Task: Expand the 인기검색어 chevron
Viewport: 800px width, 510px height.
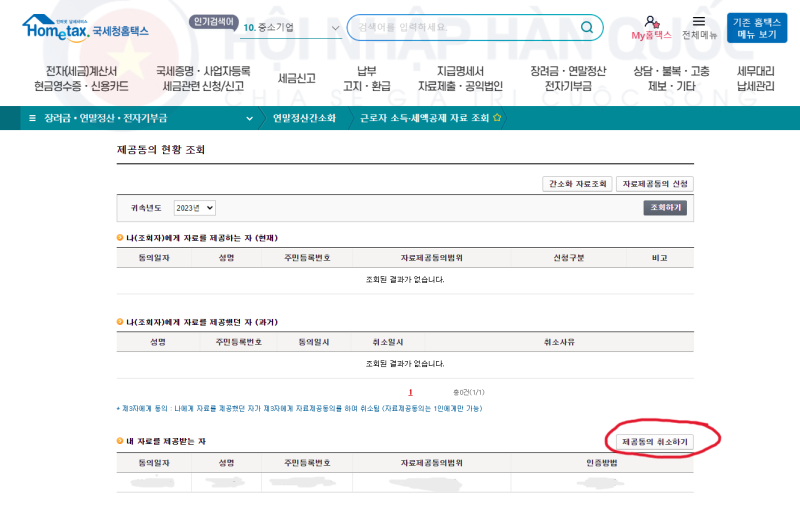Action: coord(336,28)
